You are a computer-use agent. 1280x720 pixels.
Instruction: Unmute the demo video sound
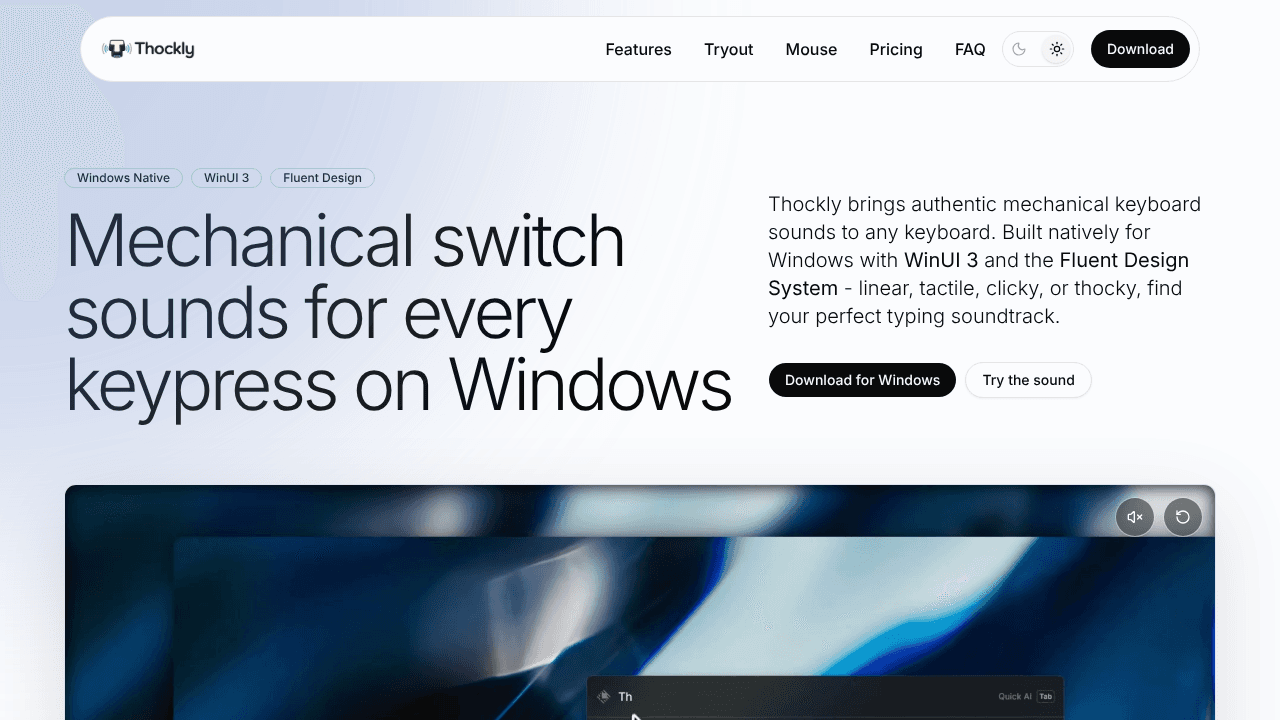point(1135,517)
